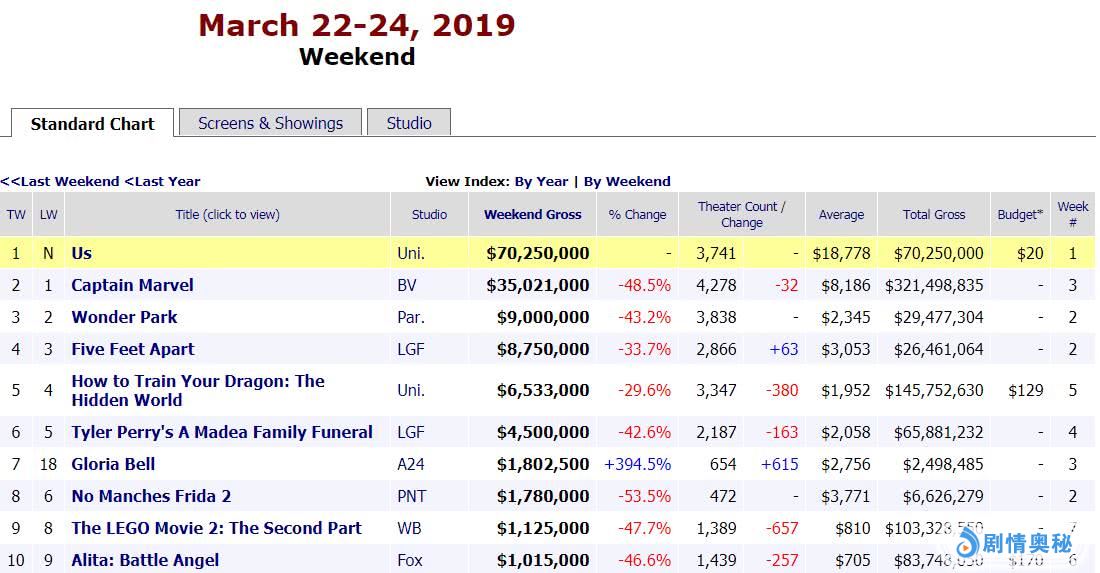Screen dimensions: 1100x573
Task: Click the Total Gross column header
Action: pyautogui.click(x=934, y=214)
